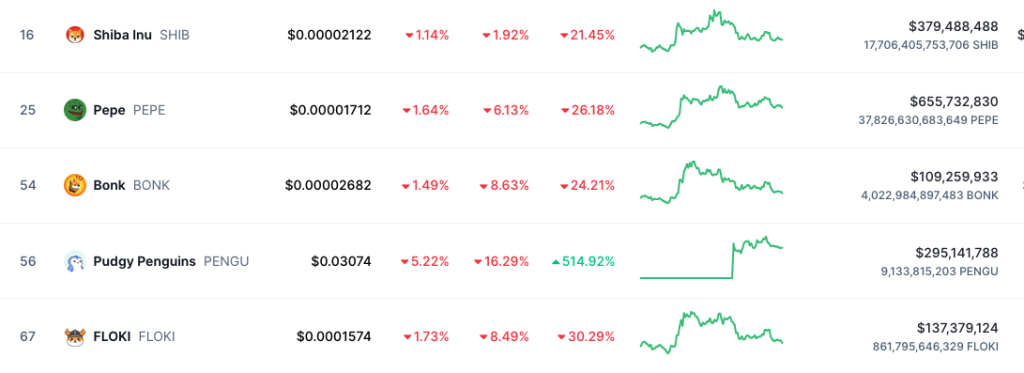View the FLOKI price sparkline chart
Viewport: 1024px width, 373px height.
point(712,332)
